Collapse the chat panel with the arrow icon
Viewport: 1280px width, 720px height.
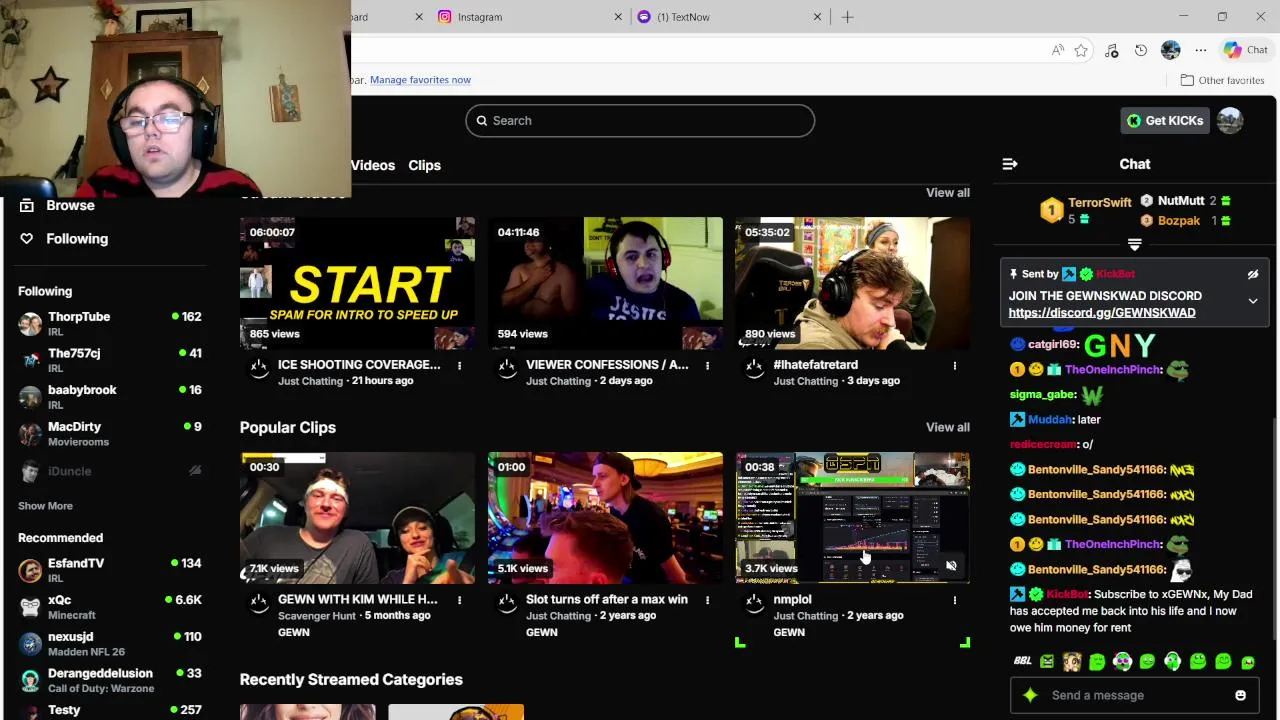1010,164
